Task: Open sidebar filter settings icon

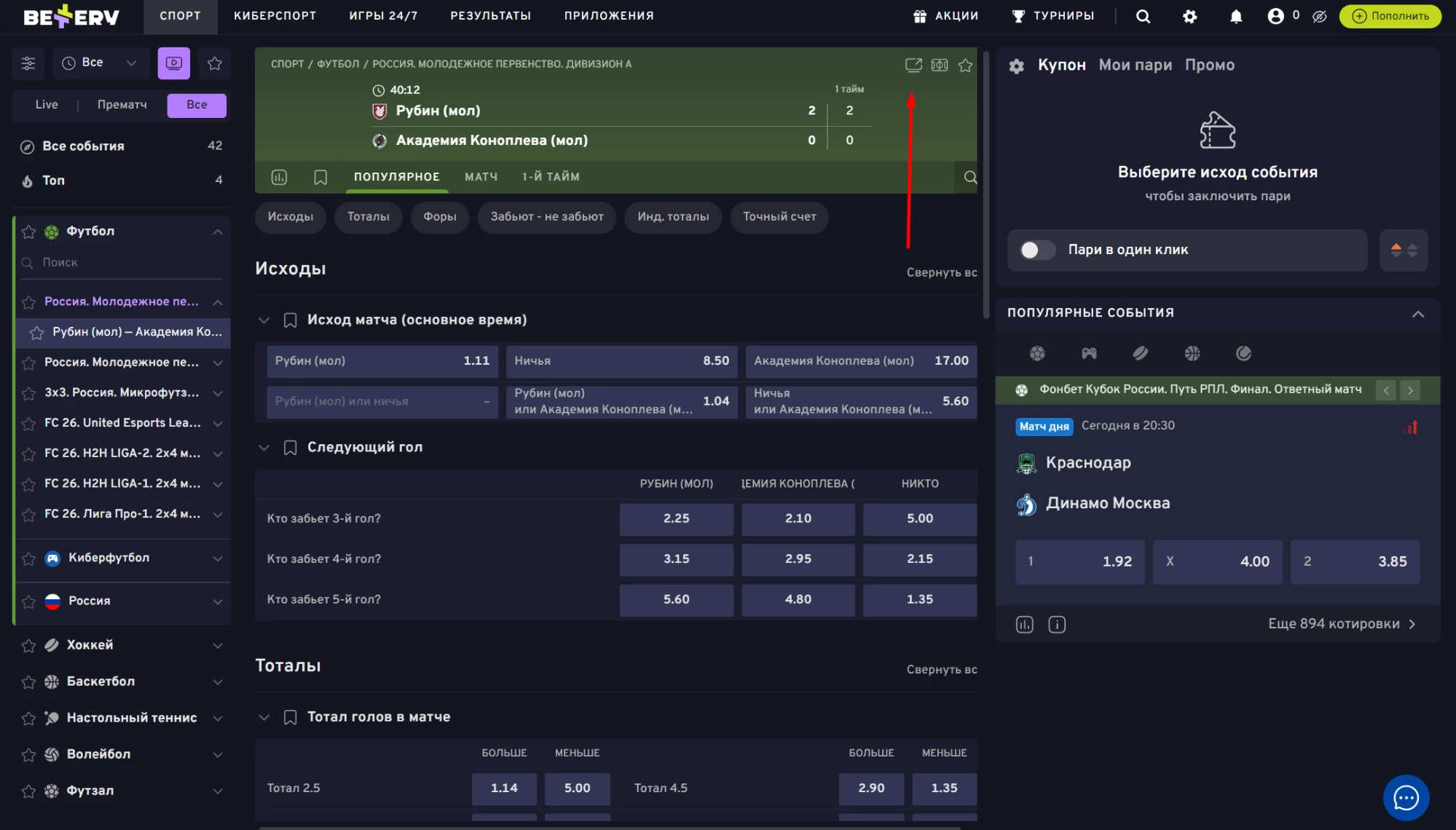Action: click(x=28, y=63)
